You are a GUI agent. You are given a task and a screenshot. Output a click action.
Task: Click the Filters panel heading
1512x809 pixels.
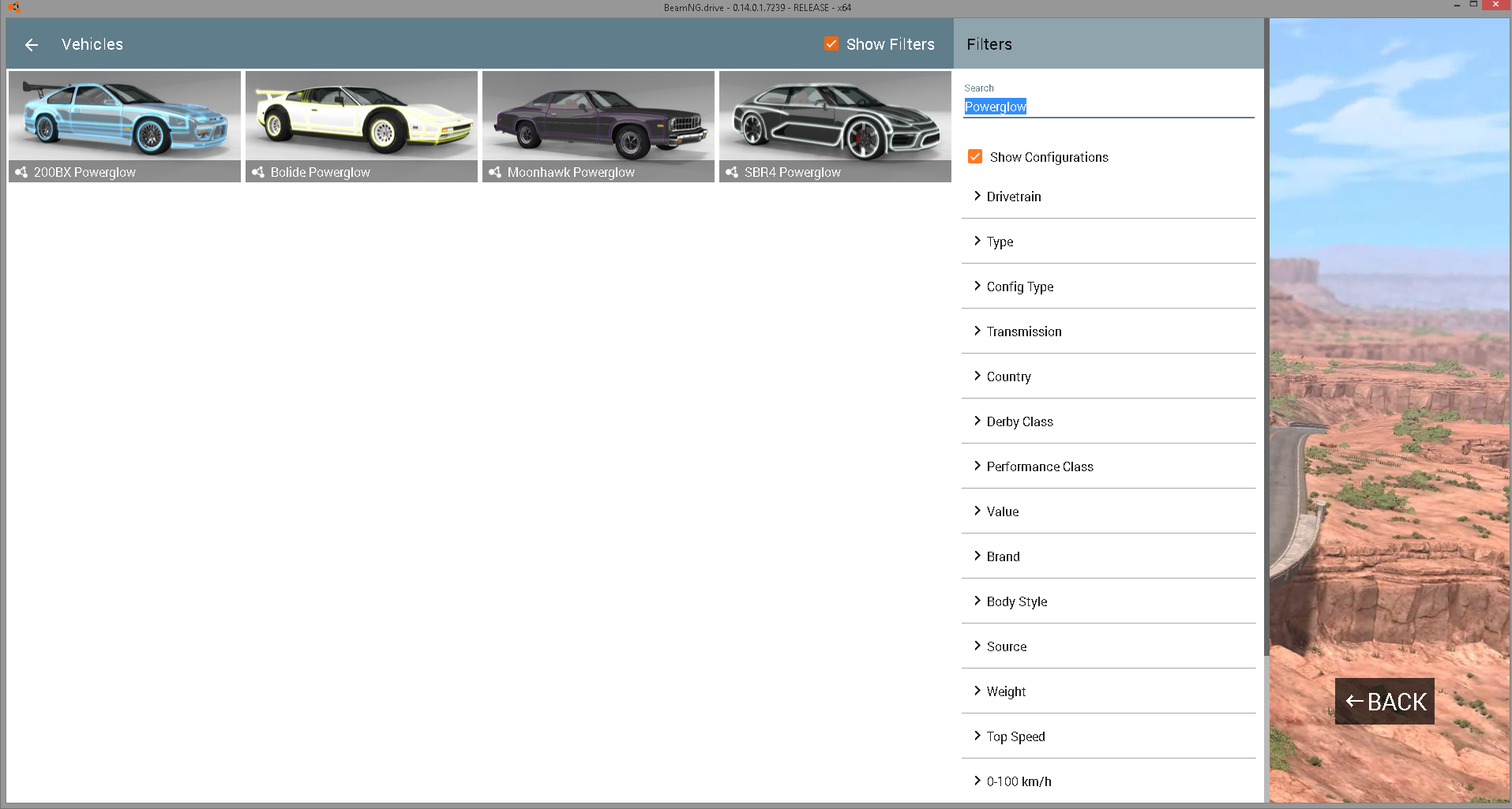[989, 44]
